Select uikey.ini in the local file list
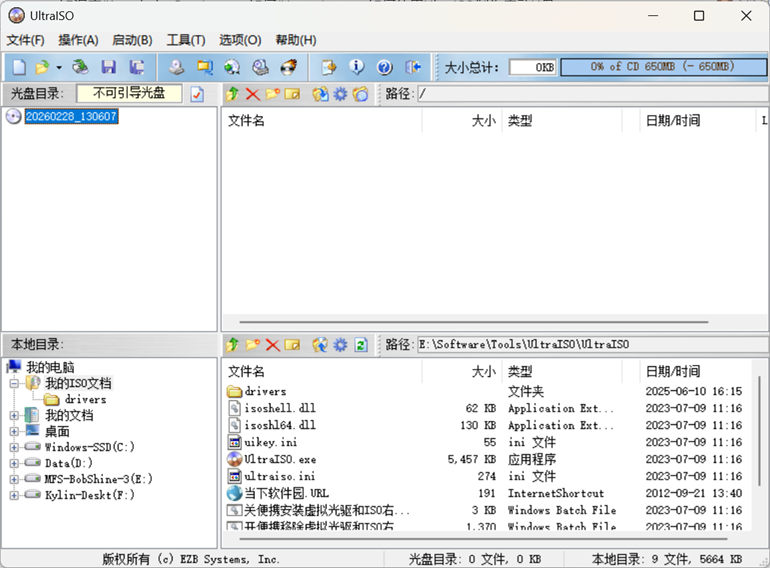 pyautogui.click(x=271, y=442)
